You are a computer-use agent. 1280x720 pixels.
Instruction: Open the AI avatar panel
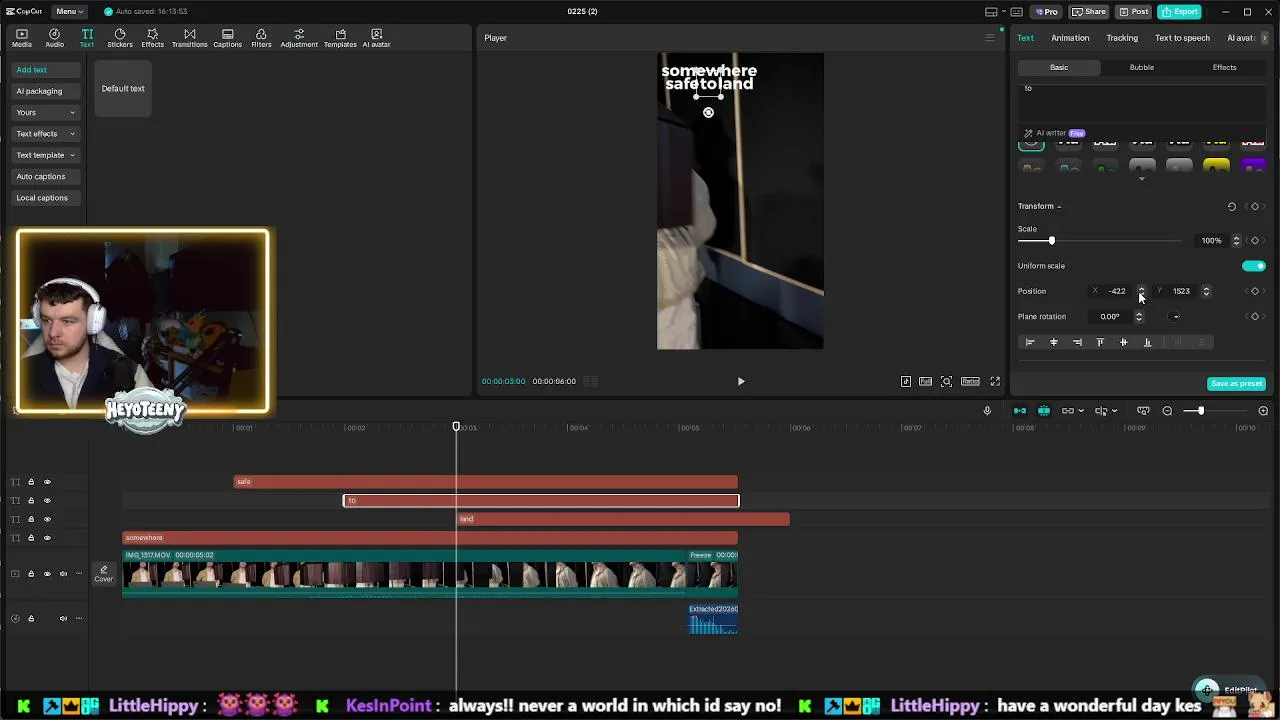pos(376,38)
